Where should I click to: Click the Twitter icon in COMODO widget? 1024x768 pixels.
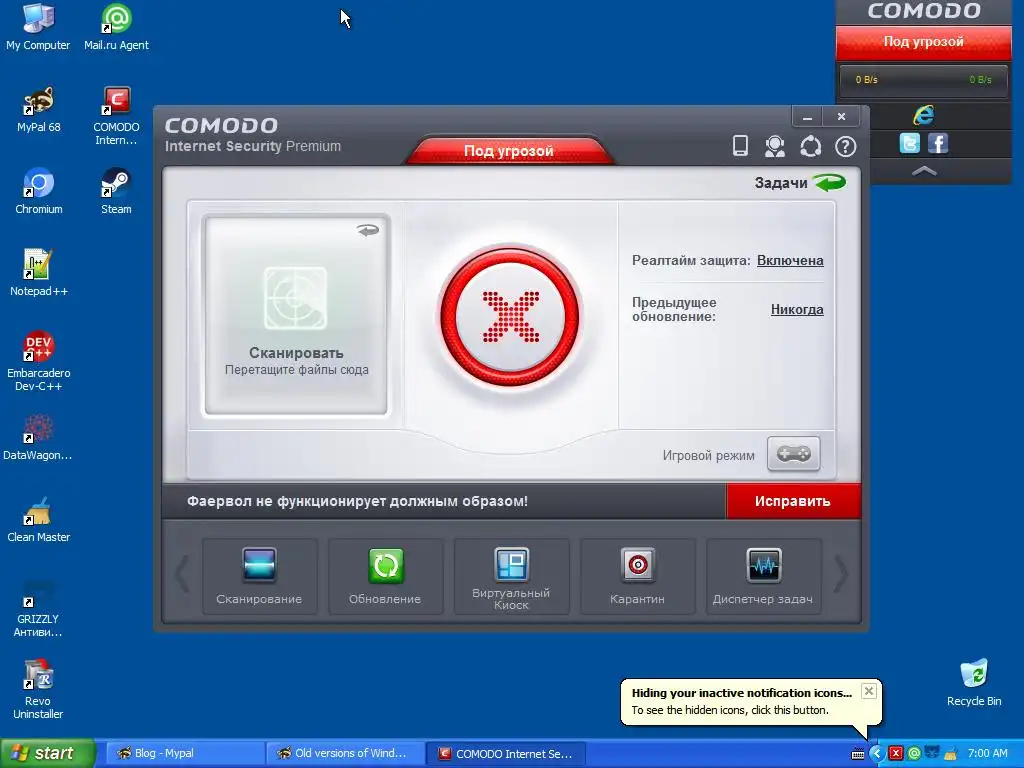(x=909, y=143)
